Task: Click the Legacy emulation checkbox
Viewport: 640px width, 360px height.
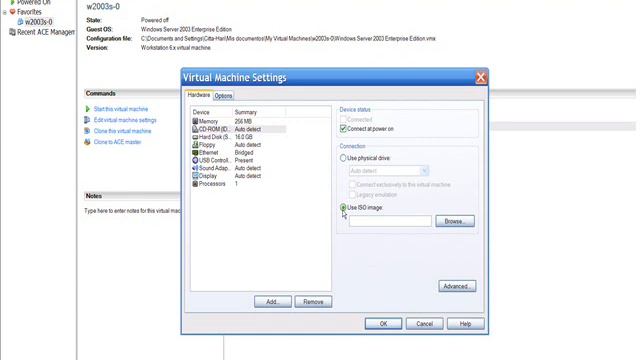Action: pyautogui.click(x=352, y=195)
